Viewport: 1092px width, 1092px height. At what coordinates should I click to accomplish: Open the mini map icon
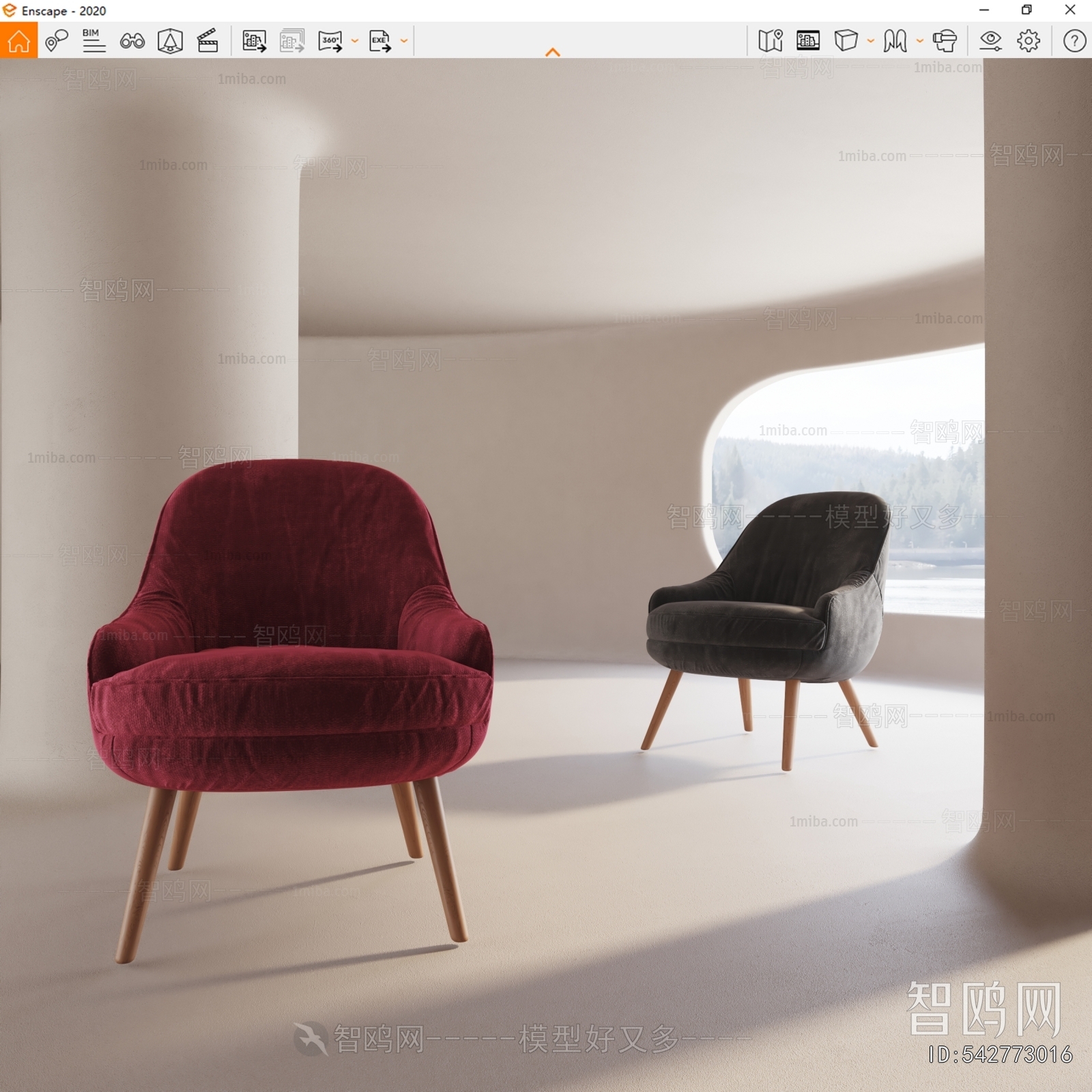pos(771,40)
